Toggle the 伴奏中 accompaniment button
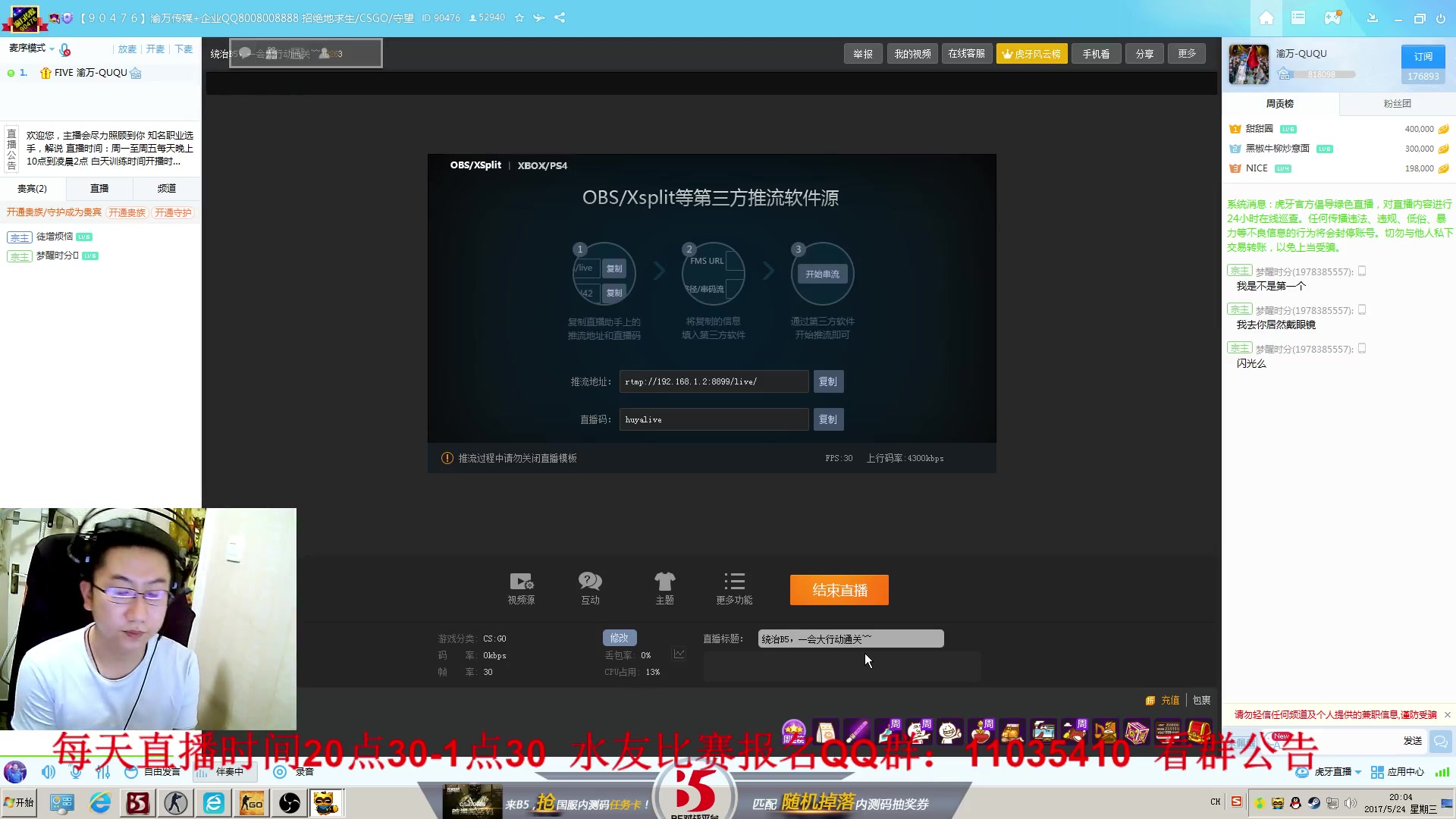1456x819 pixels. pos(224,772)
